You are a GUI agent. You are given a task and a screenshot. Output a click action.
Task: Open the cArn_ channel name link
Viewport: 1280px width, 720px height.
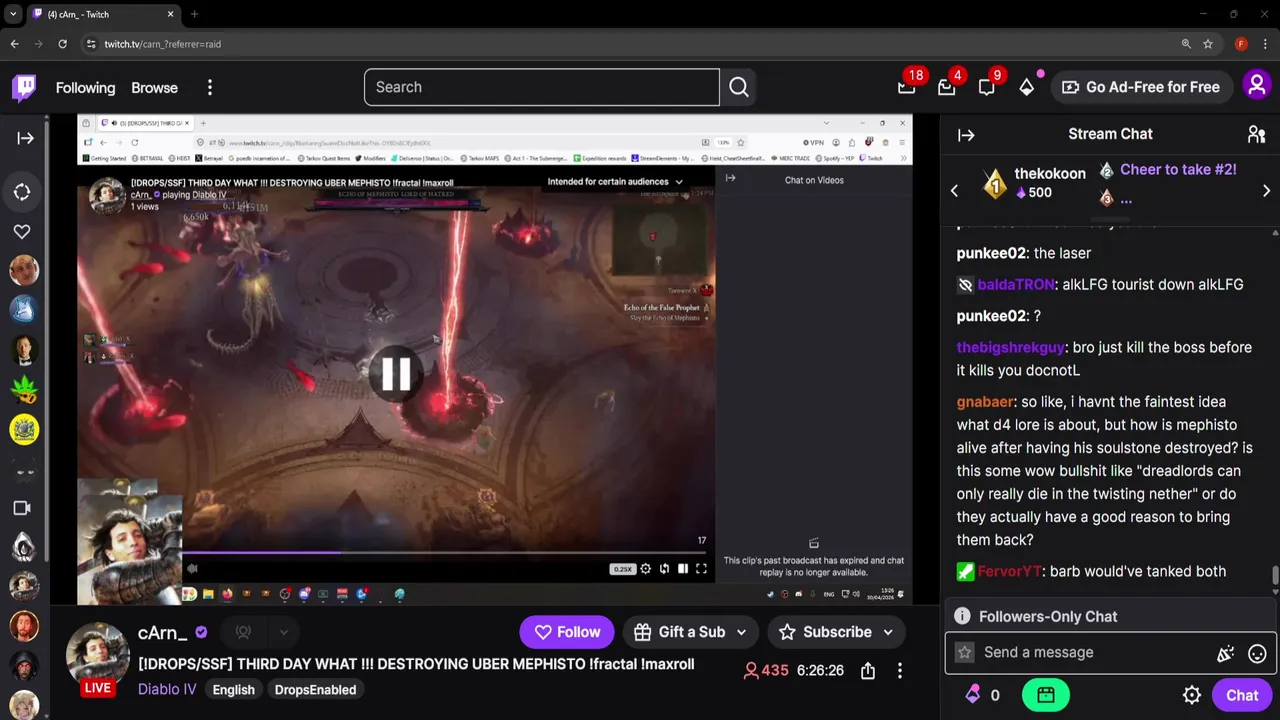click(x=162, y=632)
